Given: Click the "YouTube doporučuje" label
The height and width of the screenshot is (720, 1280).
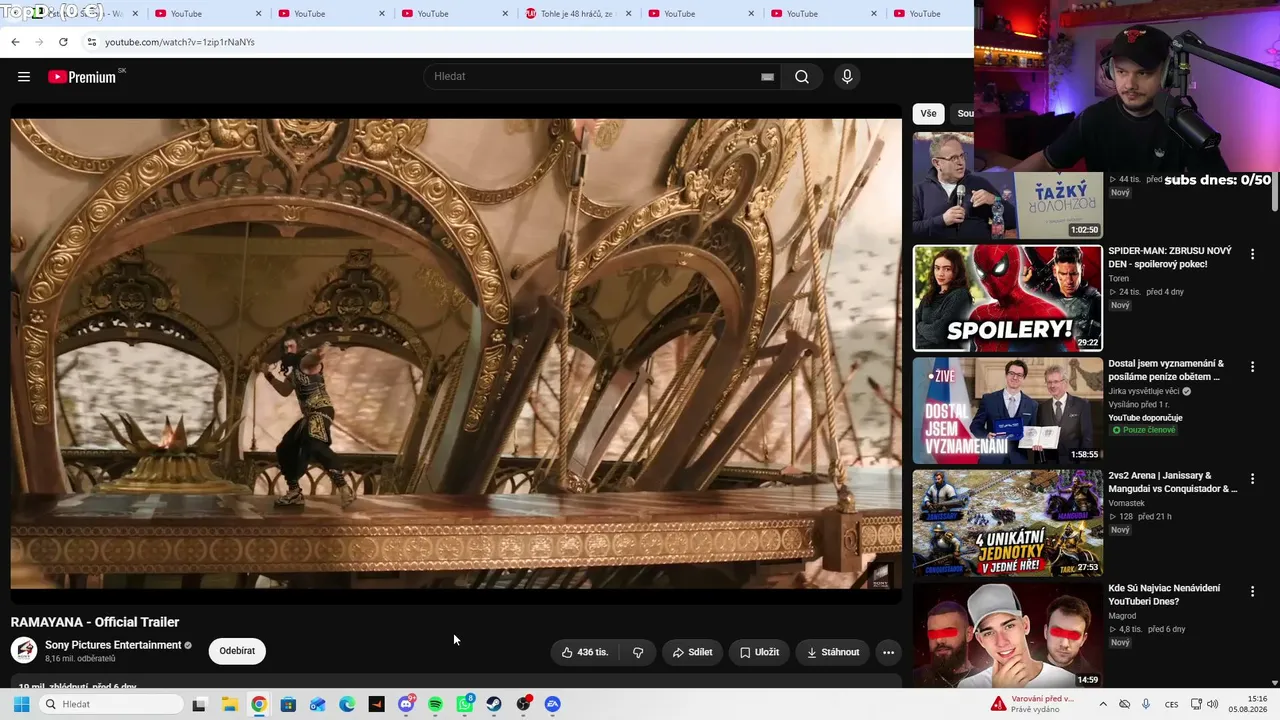Looking at the screenshot, I should (x=1145, y=417).
